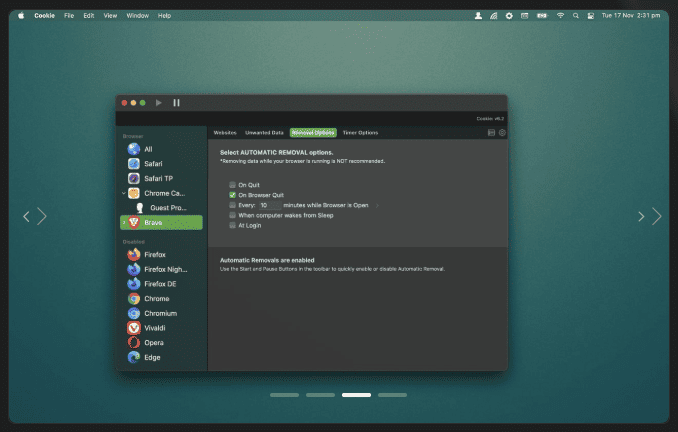678x432 pixels.
Task: Switch to the Unwanted Data tab
Action: click(264, 133)
